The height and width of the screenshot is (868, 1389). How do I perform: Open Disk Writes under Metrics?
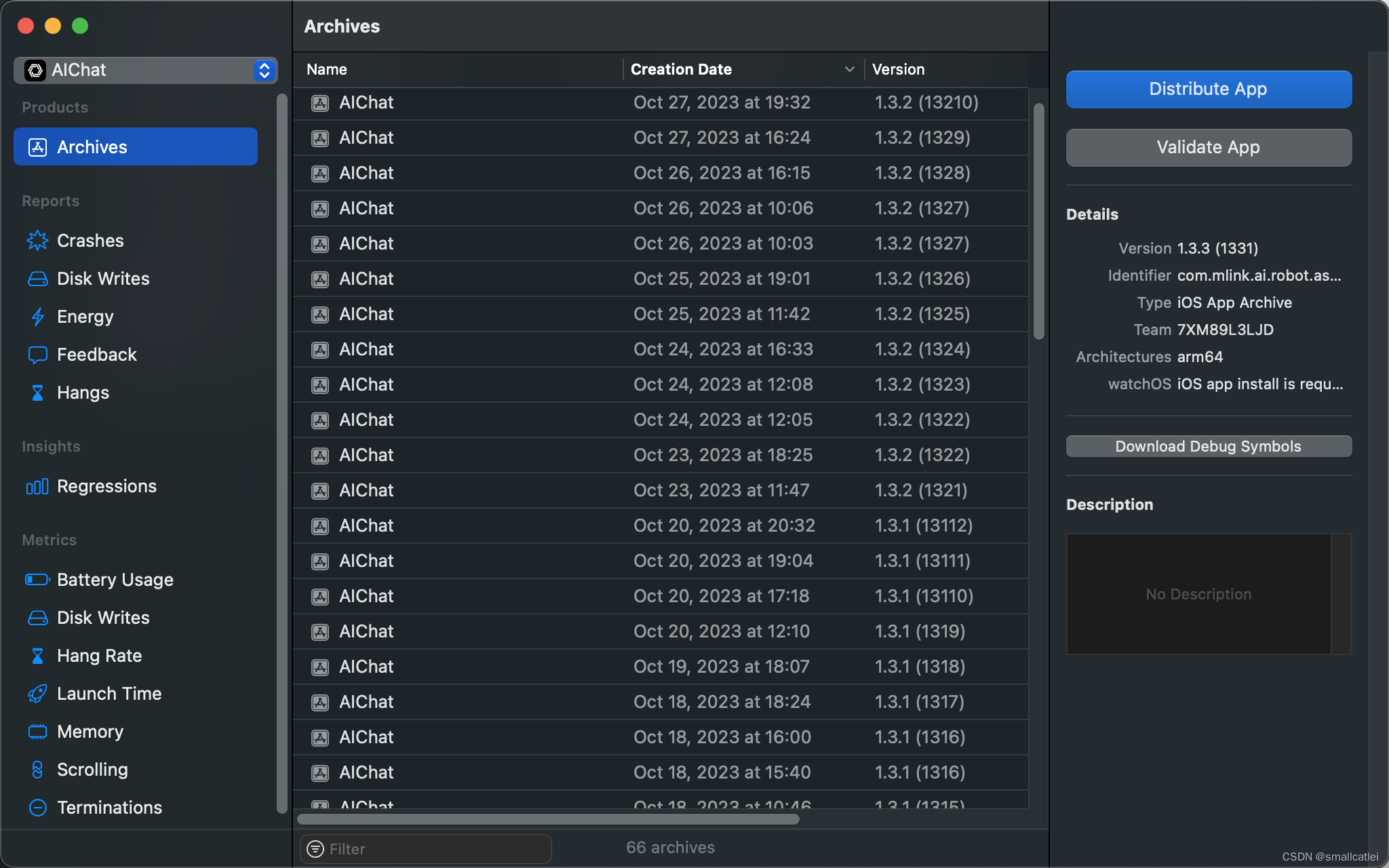point(103,618)
